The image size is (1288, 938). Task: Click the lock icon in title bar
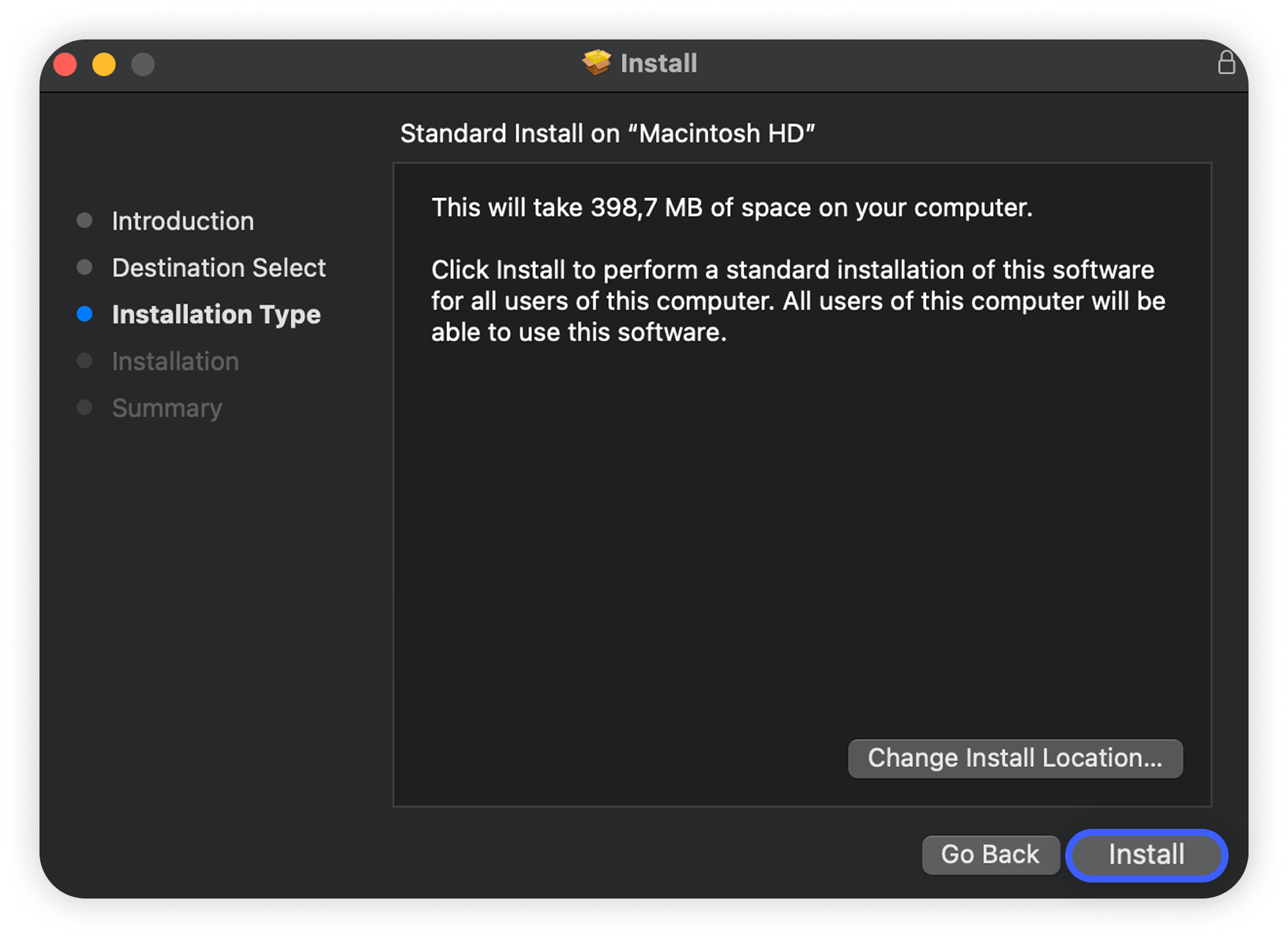coord(1225,63)
